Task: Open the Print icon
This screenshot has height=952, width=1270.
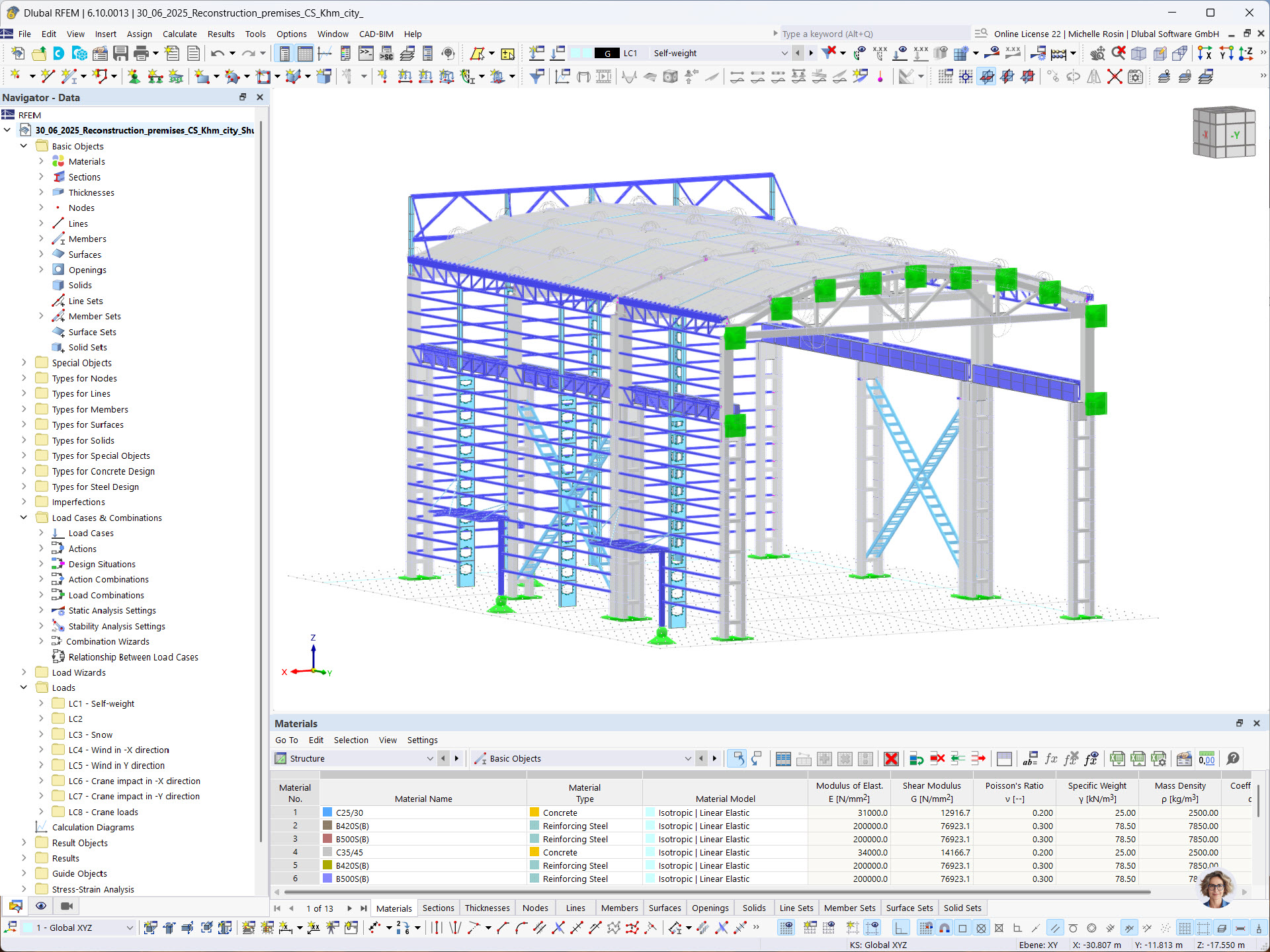Action: point(141,54)
